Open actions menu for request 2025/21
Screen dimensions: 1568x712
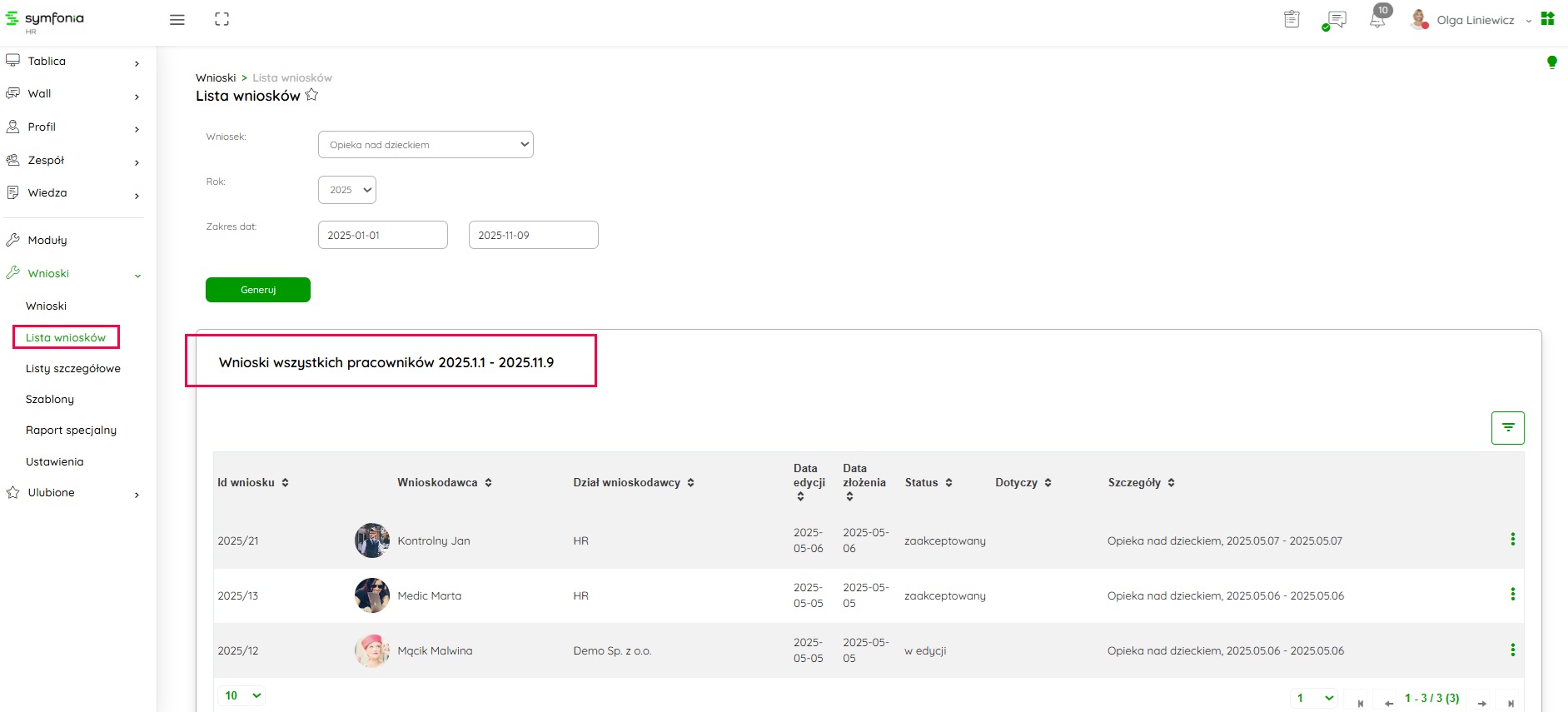tap(1512, 540)
